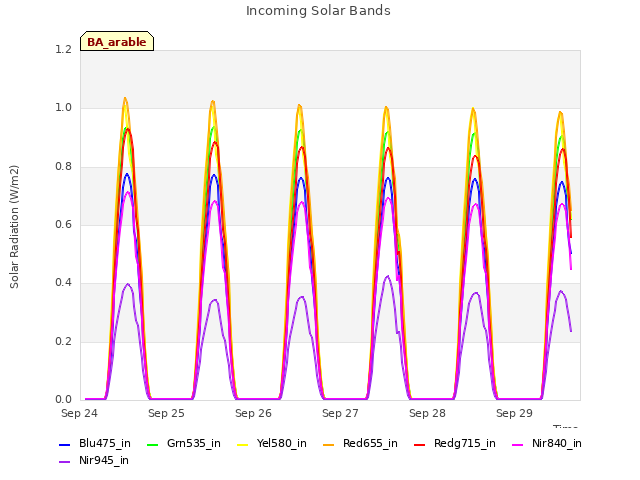Select the Redg715_in legend entry

point(455,443)
